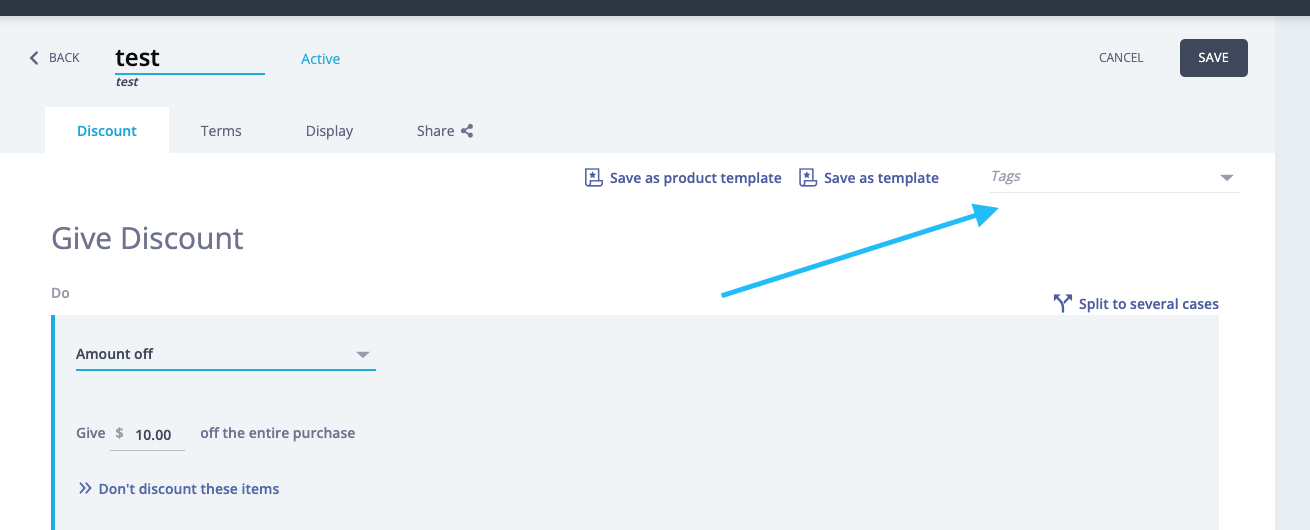Click the BACK link
Image resolution: width=1310 pixels, height=530 pixels.
click(63, 58)
